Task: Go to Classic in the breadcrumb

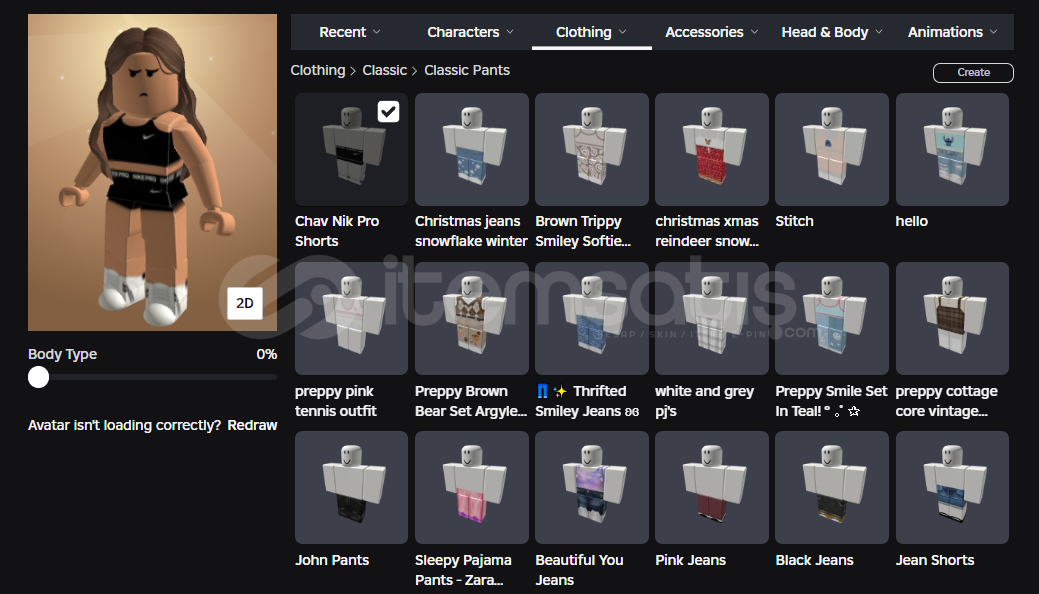Action: click(385, 70)
